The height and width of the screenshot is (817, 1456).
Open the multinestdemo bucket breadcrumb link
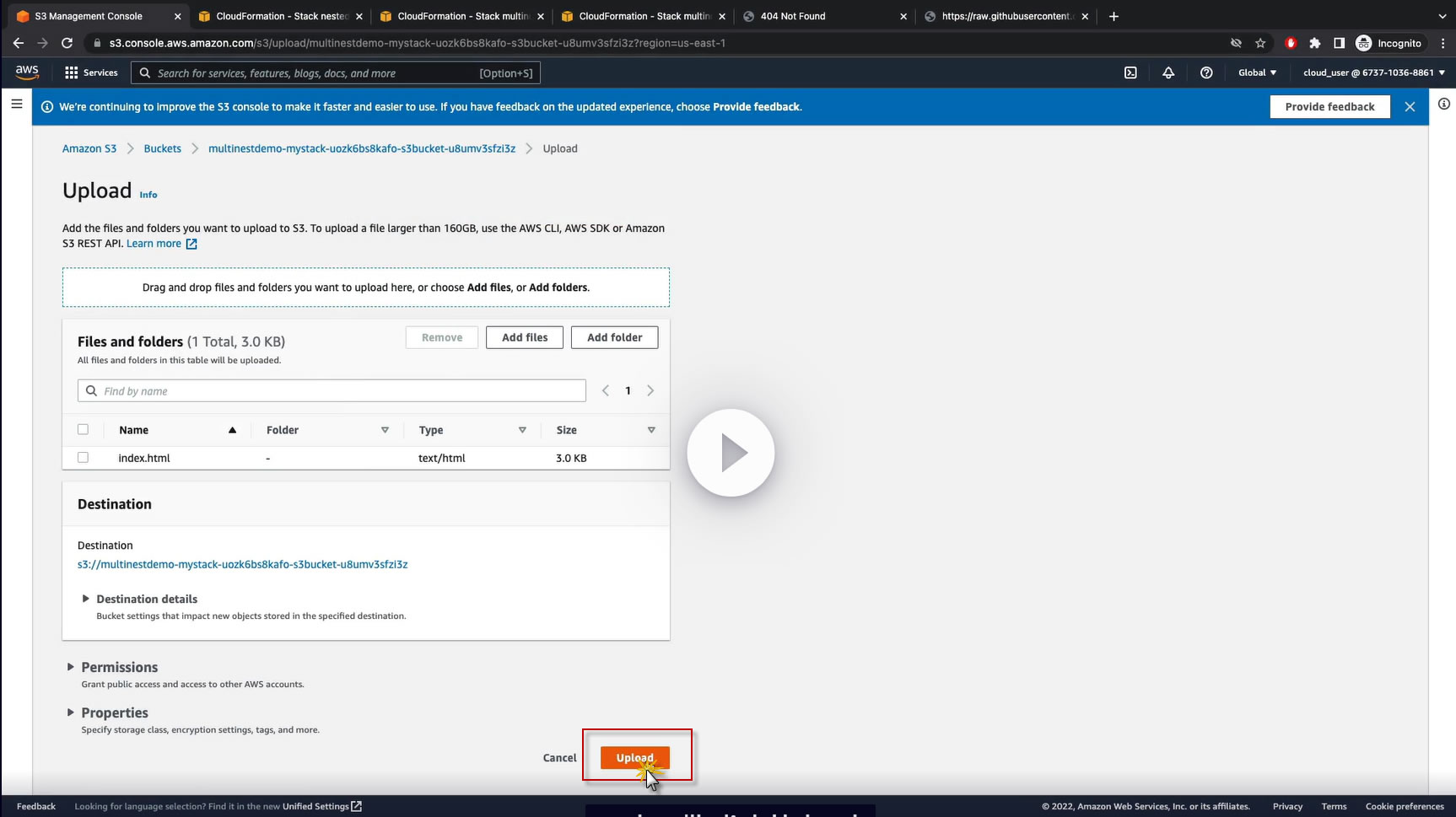362,148
